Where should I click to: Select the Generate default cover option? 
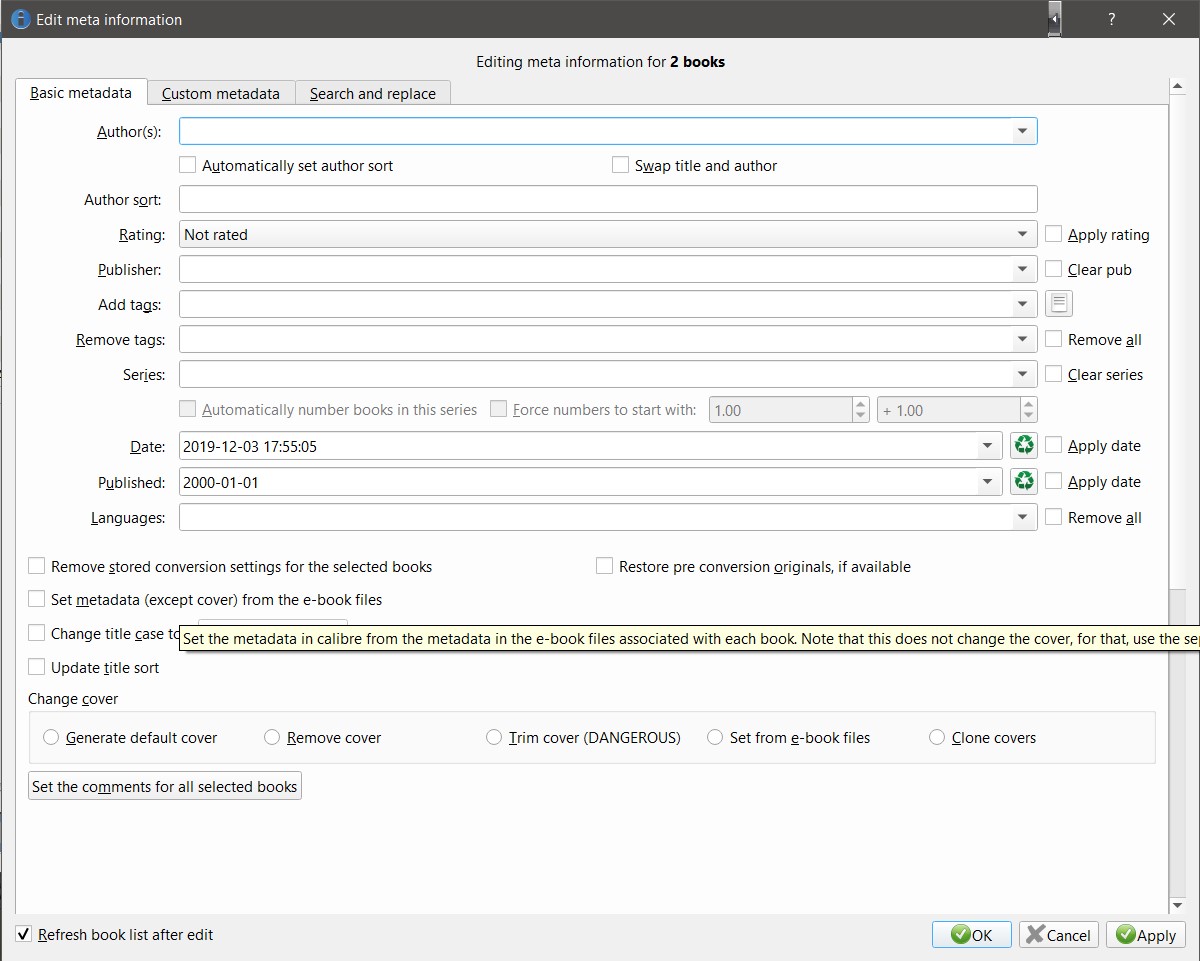click(x=52, y=737)
